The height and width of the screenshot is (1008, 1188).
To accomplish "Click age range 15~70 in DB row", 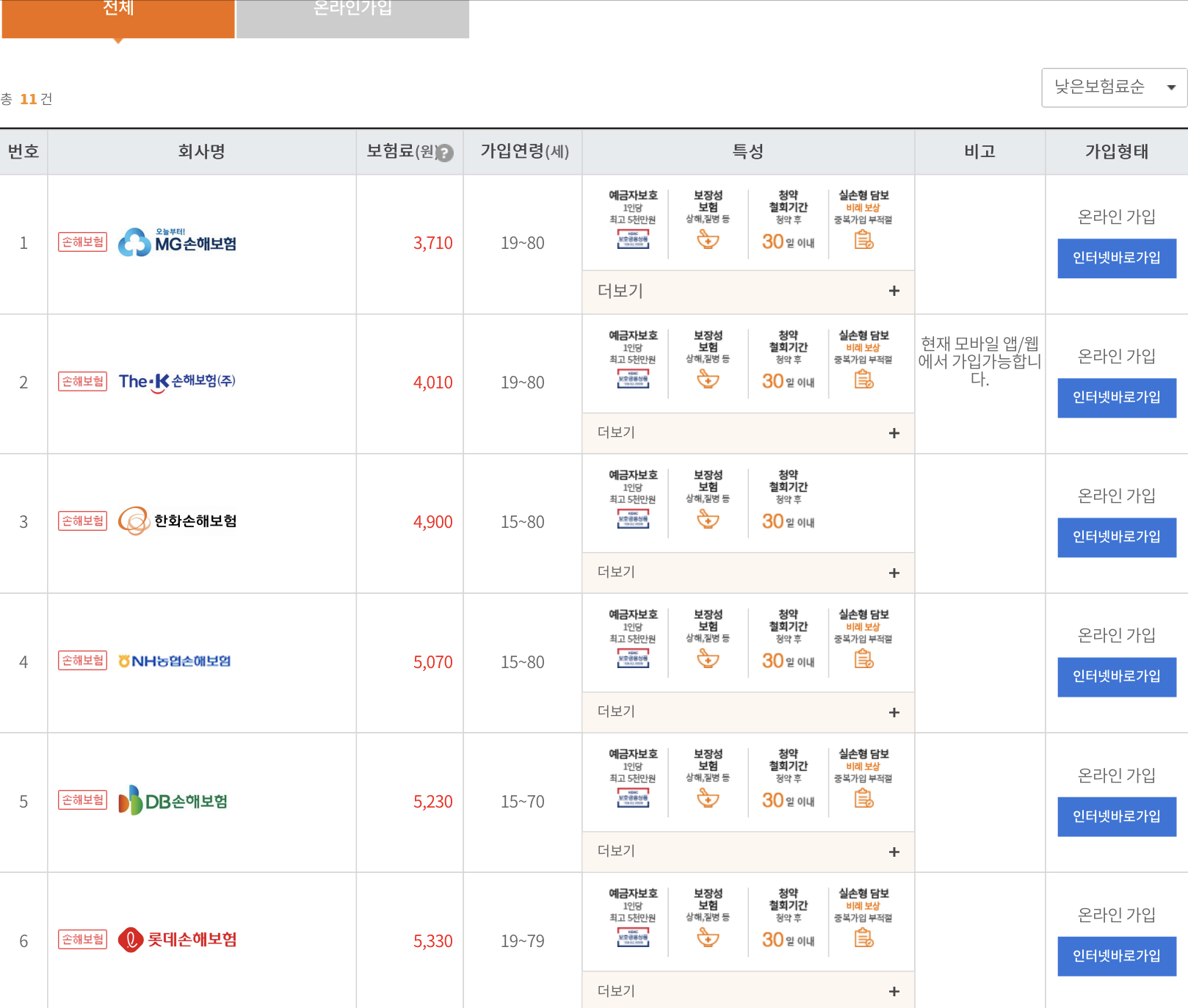I will tap(523, 802).
